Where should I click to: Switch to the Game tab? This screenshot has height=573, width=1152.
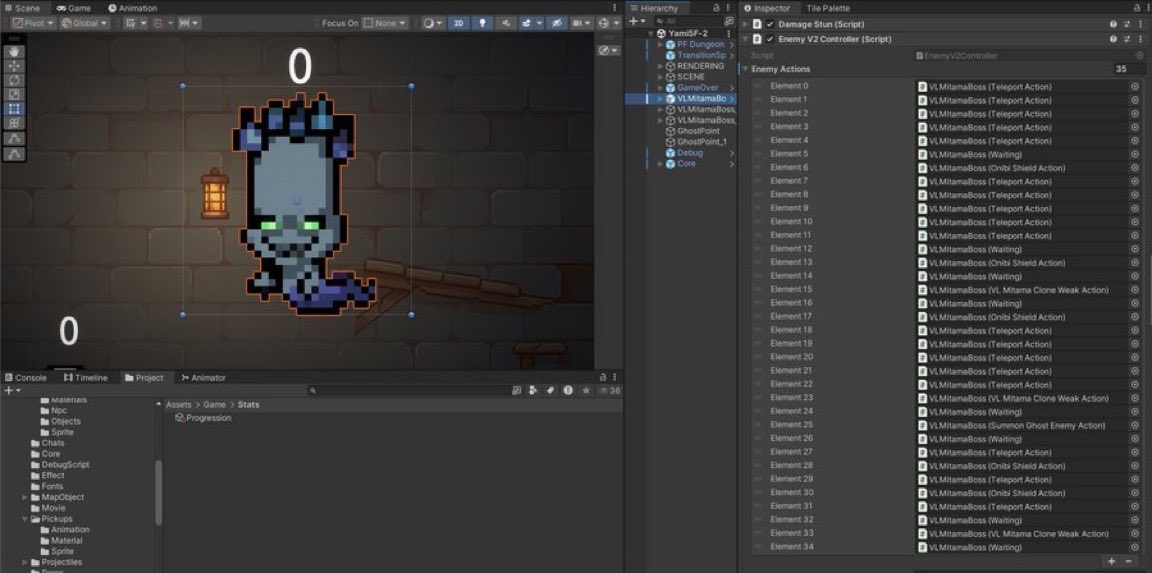(x=73, y=8)
